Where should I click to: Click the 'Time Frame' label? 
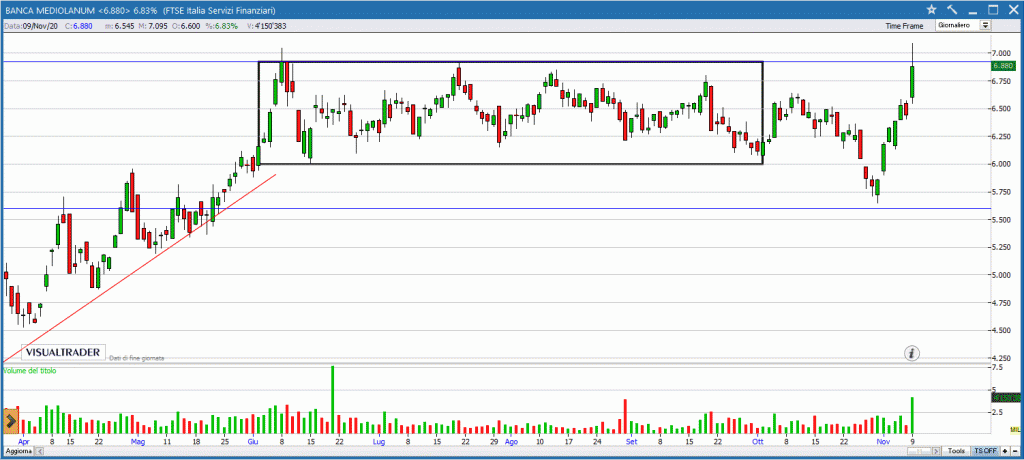coord(904,26)
